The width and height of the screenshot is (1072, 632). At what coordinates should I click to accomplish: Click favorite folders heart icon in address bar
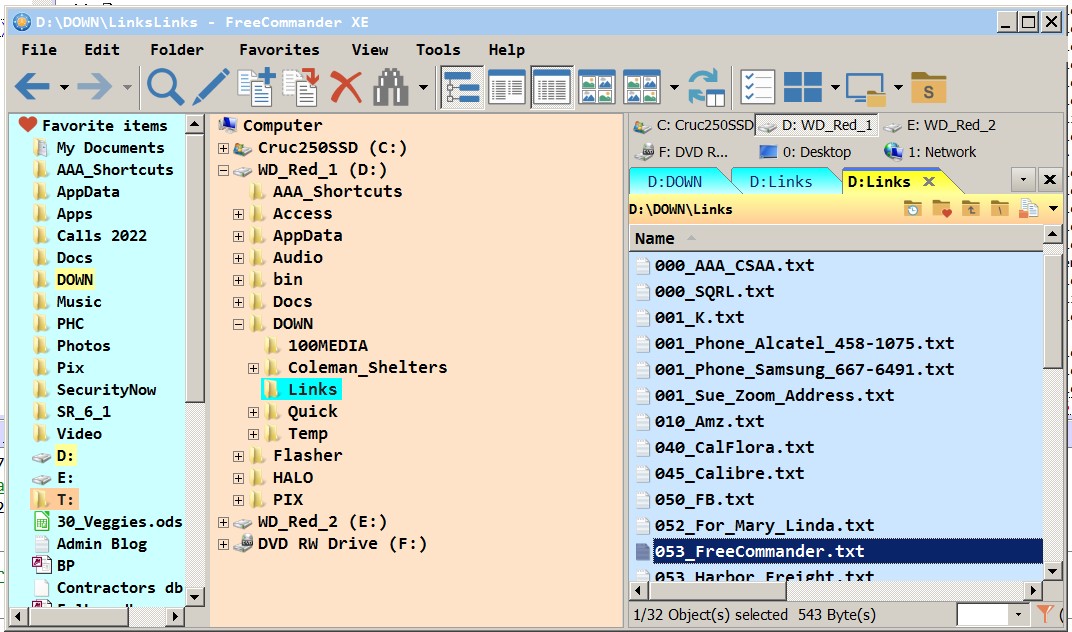coord(941,209)
